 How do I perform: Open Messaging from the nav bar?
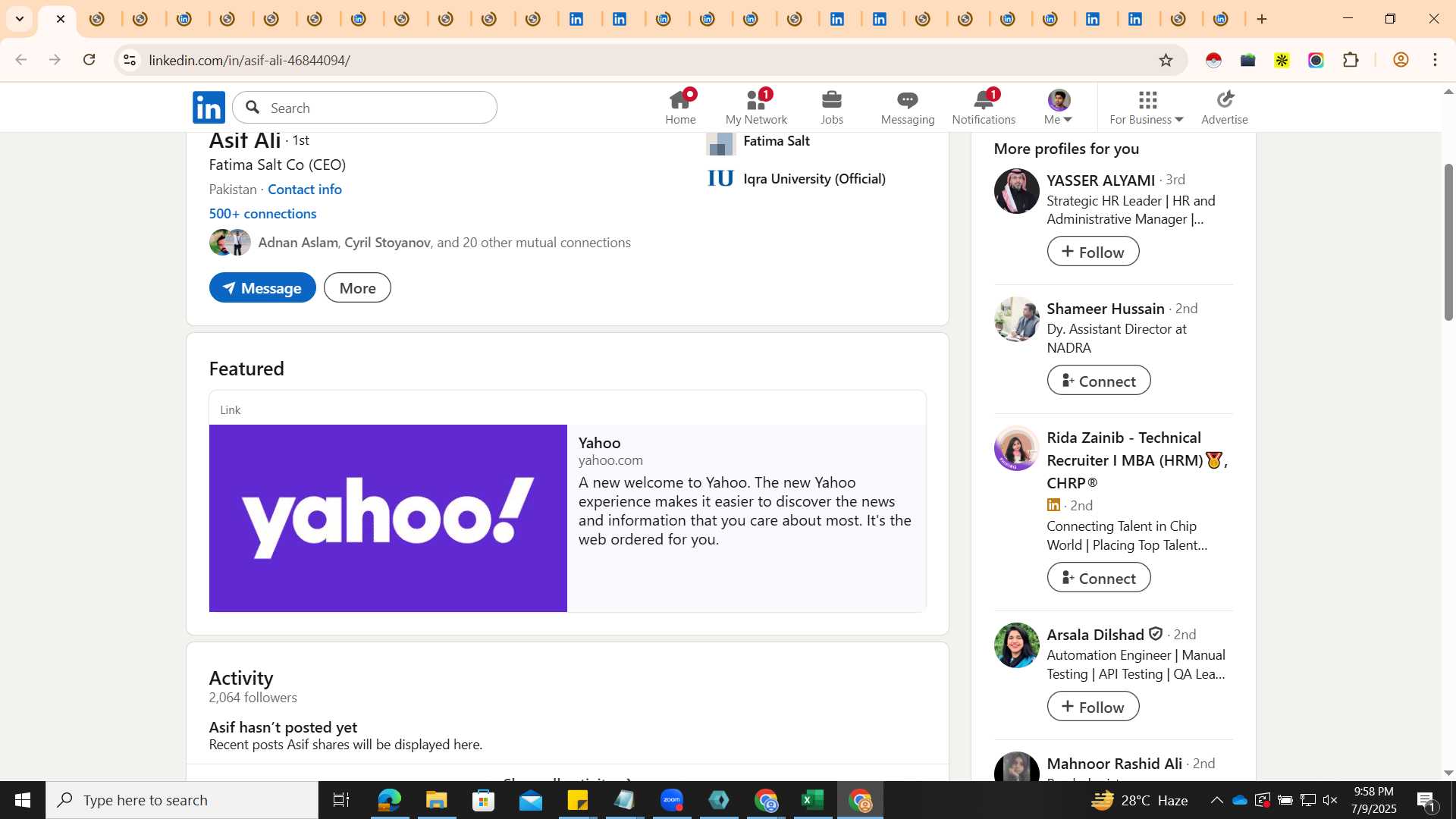(x=908, y=107)
